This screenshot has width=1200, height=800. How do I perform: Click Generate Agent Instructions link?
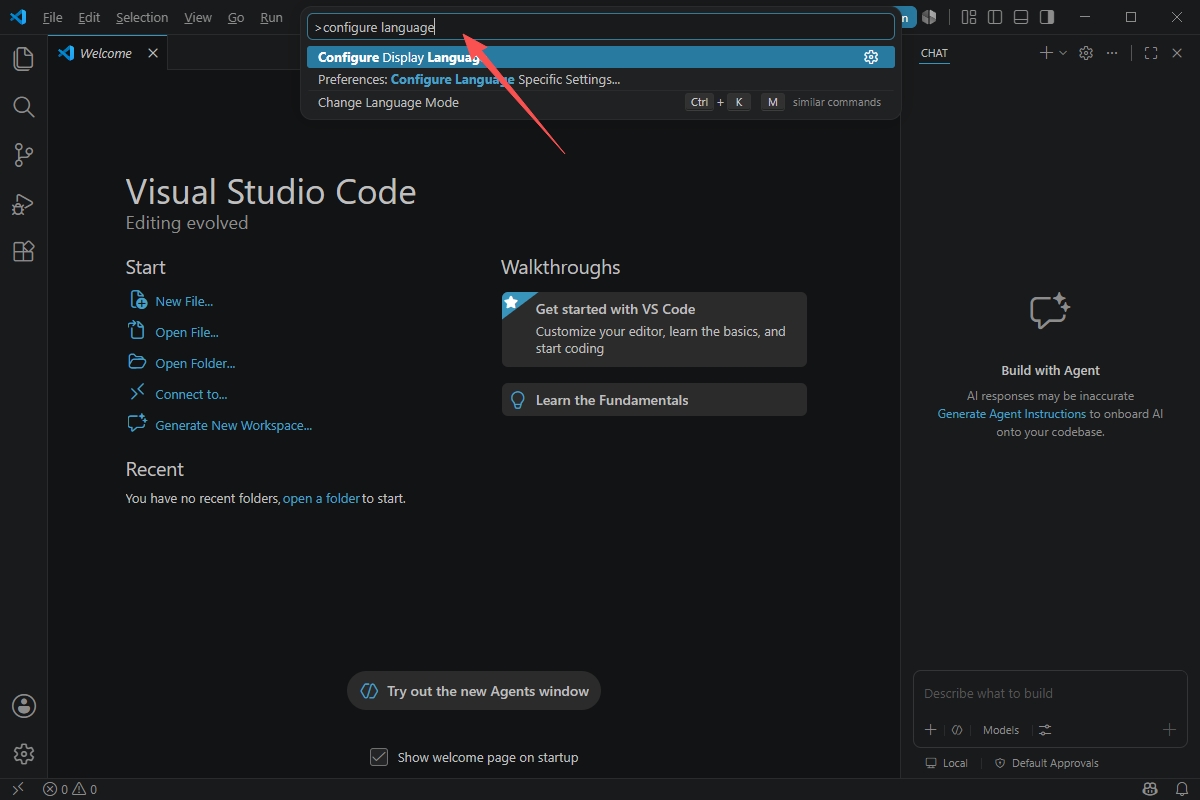point(1012,414)
